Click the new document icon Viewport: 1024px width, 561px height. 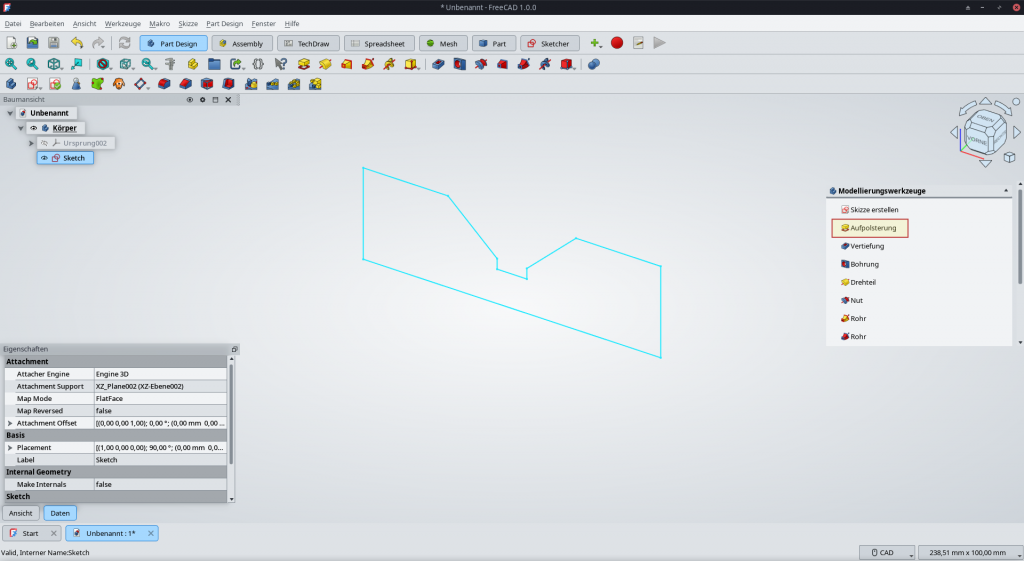pyautogui.click(x=11, y=43)
